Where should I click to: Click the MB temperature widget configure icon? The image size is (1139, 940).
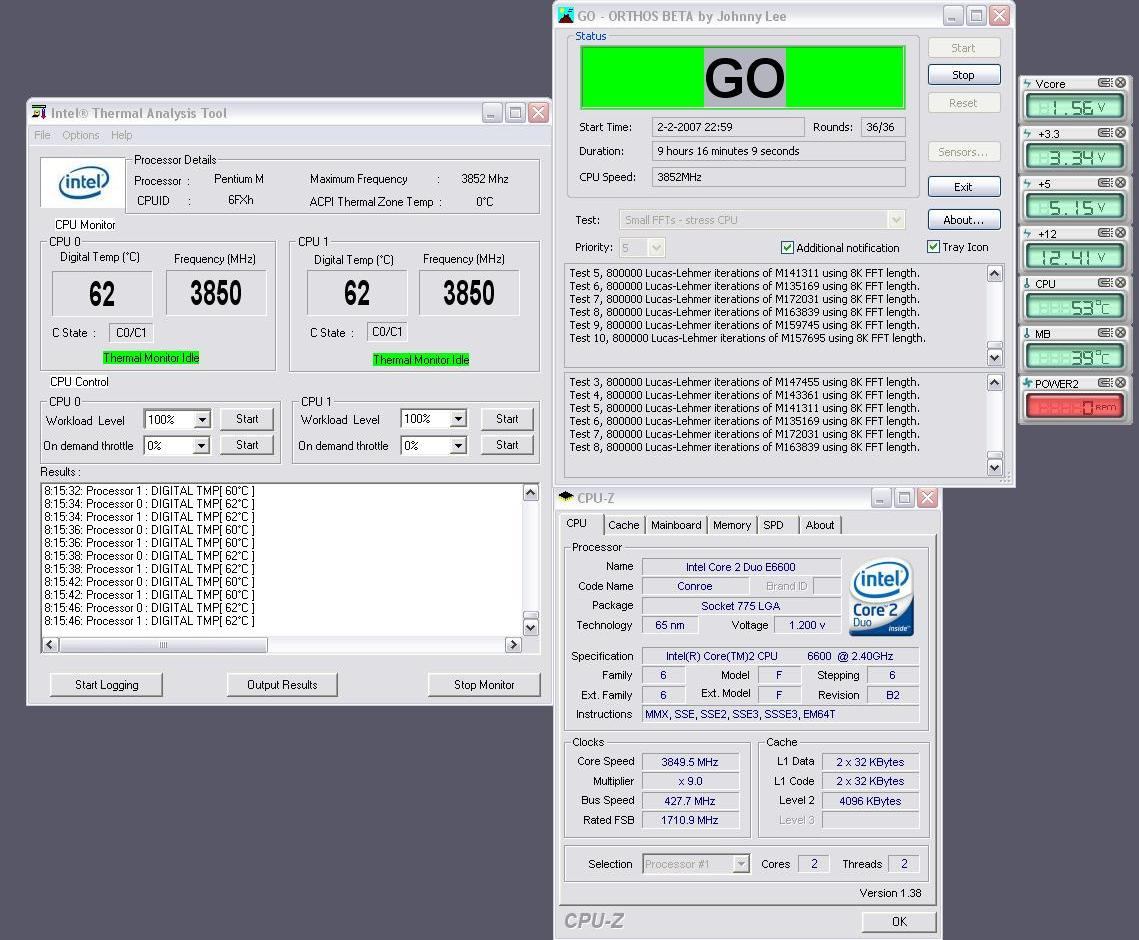[x=1105, y=333]
